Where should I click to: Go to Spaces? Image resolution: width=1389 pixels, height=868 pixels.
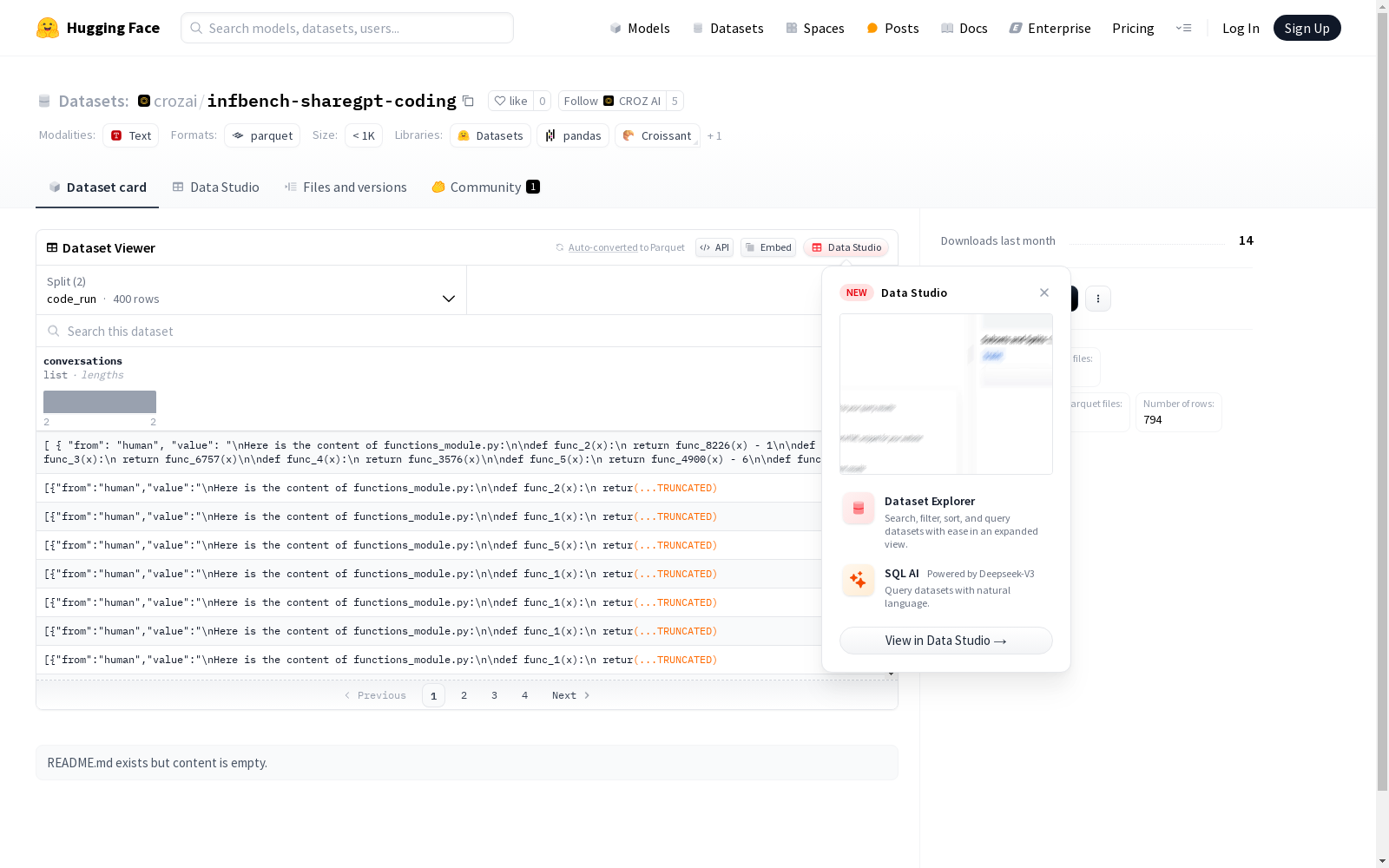815,28
